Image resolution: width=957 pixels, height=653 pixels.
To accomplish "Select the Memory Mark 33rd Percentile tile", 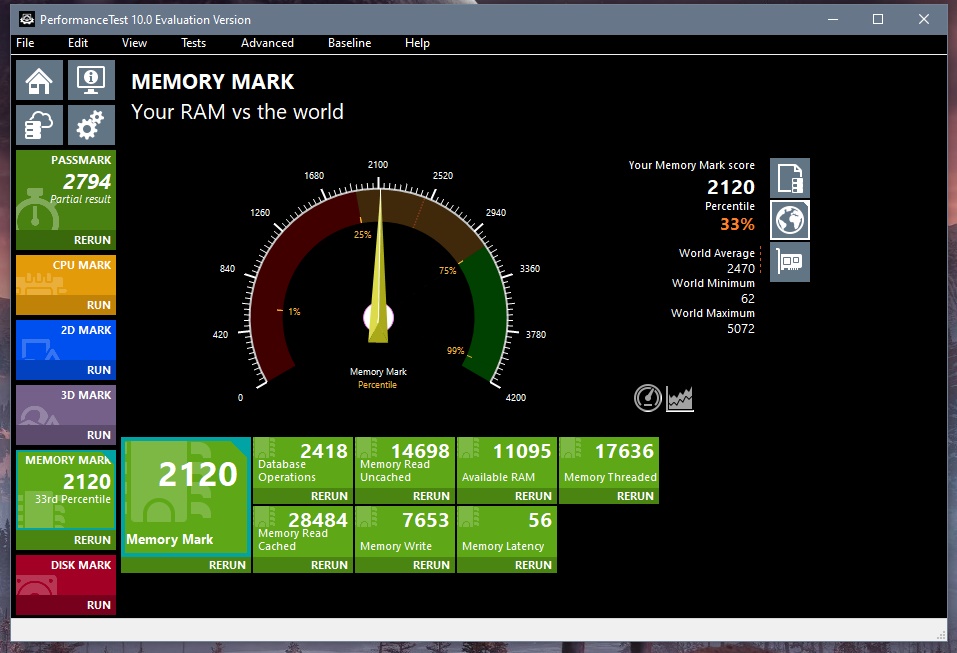I will 66,491.
